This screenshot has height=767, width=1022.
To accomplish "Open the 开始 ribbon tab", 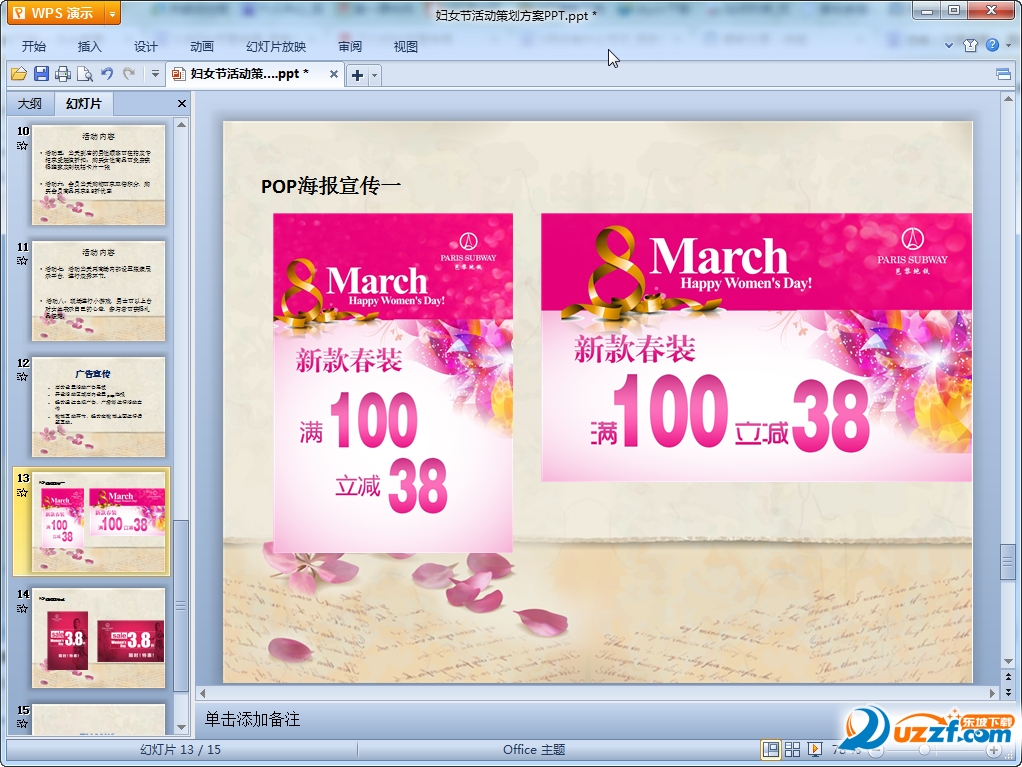I will (x=33, y=46).
